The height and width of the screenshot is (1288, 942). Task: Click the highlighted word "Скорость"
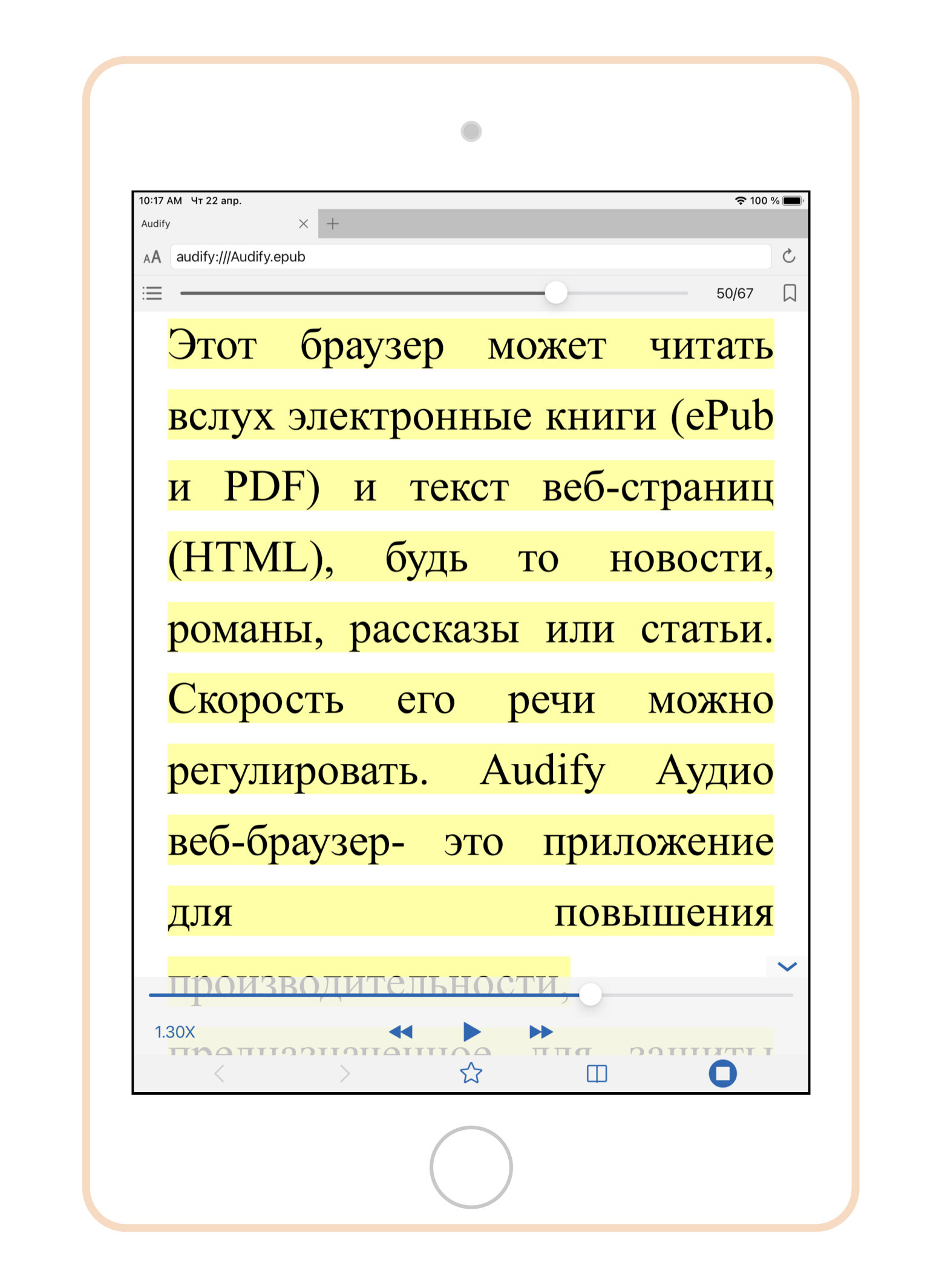point(256,700)
